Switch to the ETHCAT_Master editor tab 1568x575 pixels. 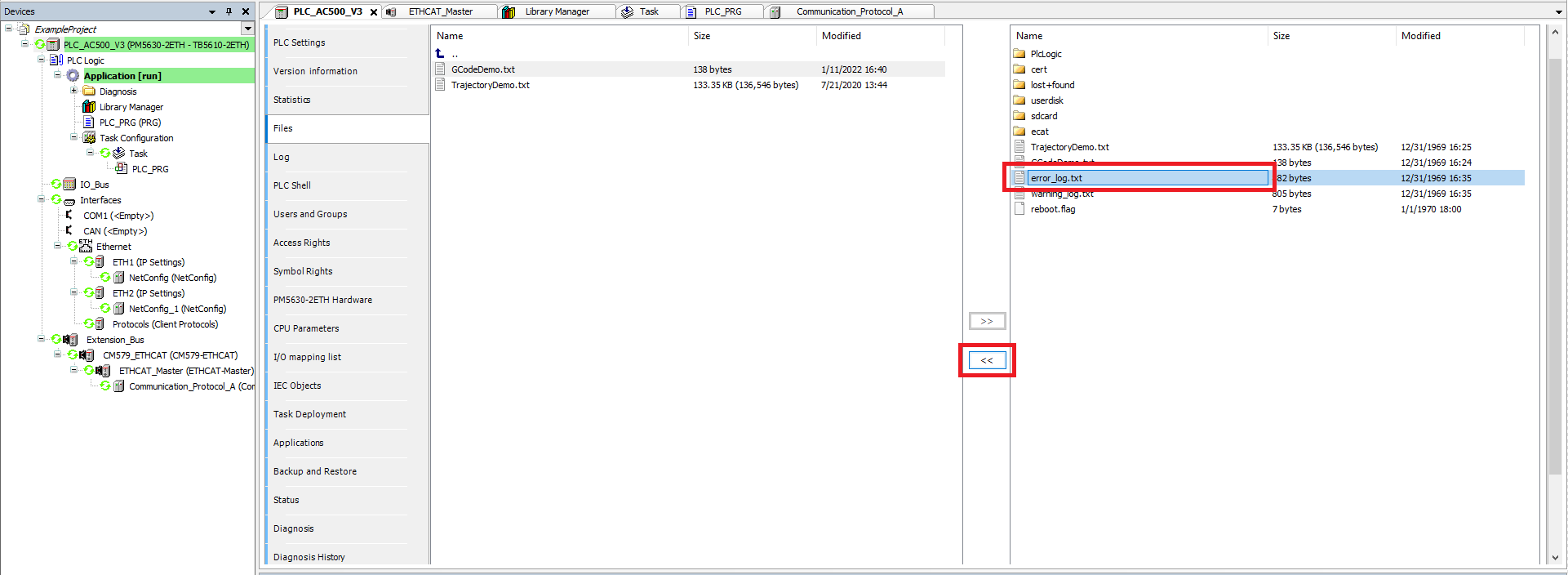440,11
